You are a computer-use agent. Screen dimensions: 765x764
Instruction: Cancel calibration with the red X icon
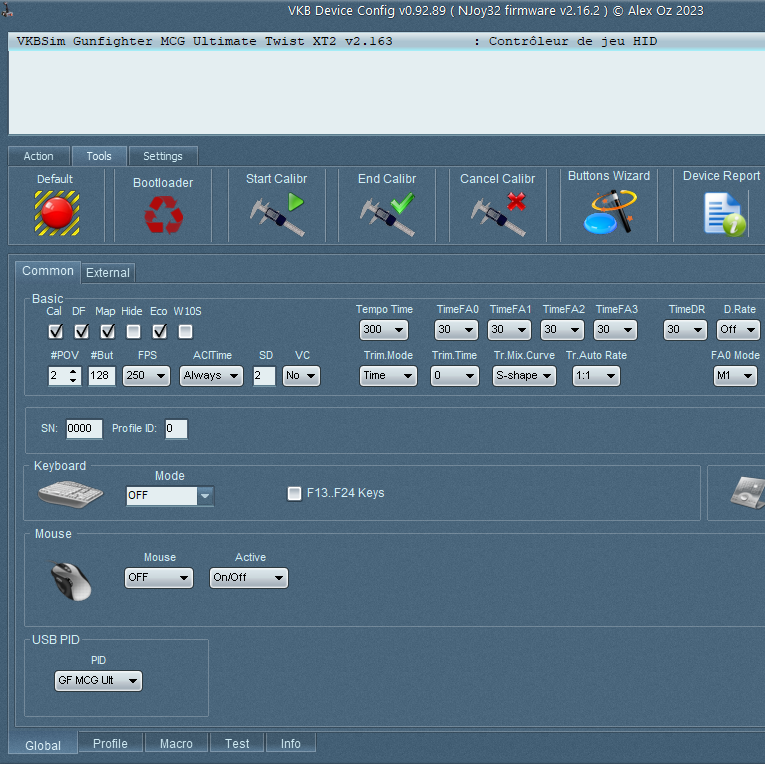coord(498,214)
